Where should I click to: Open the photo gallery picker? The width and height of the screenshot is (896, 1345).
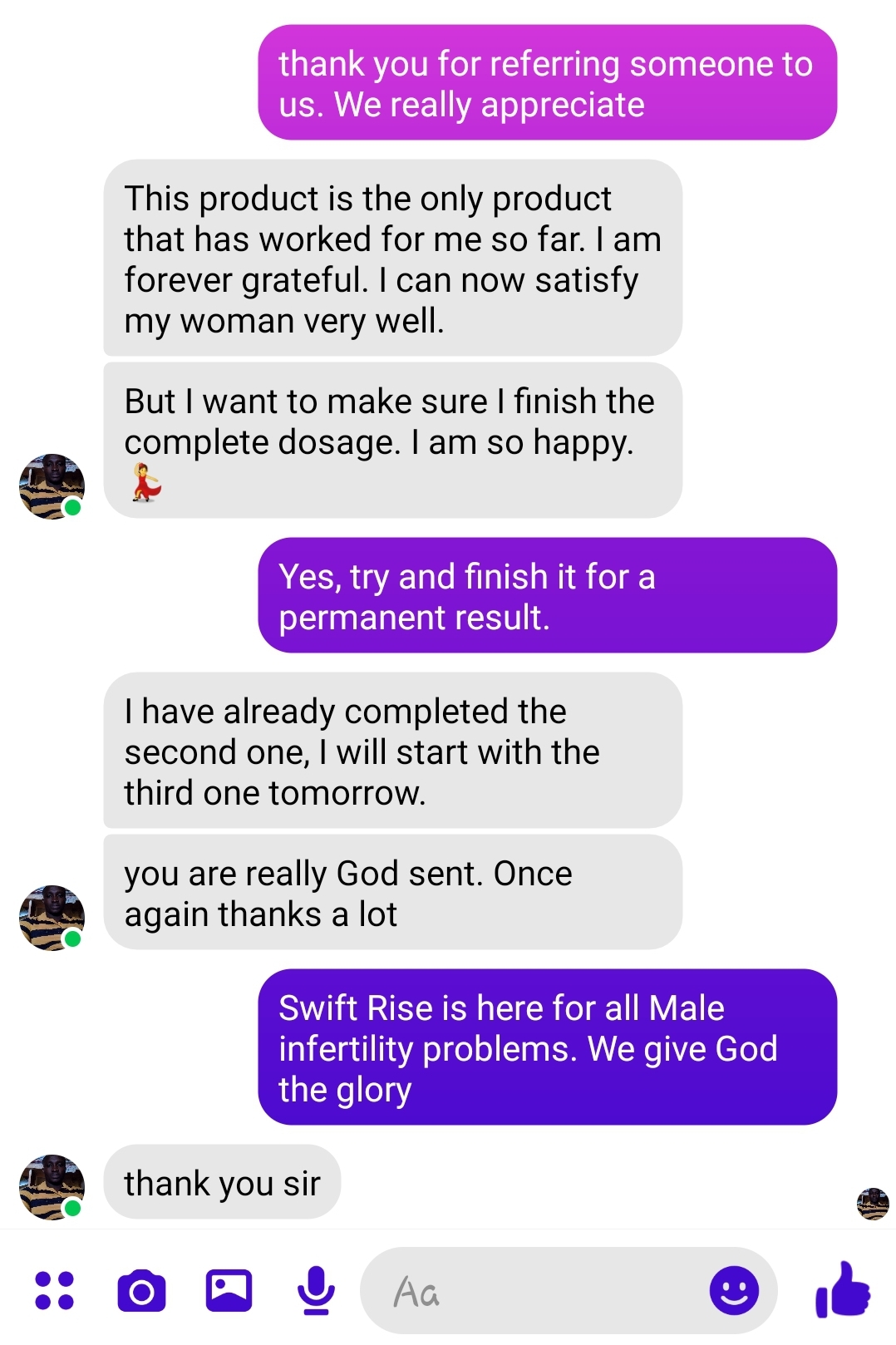(x=229, y=1291)
